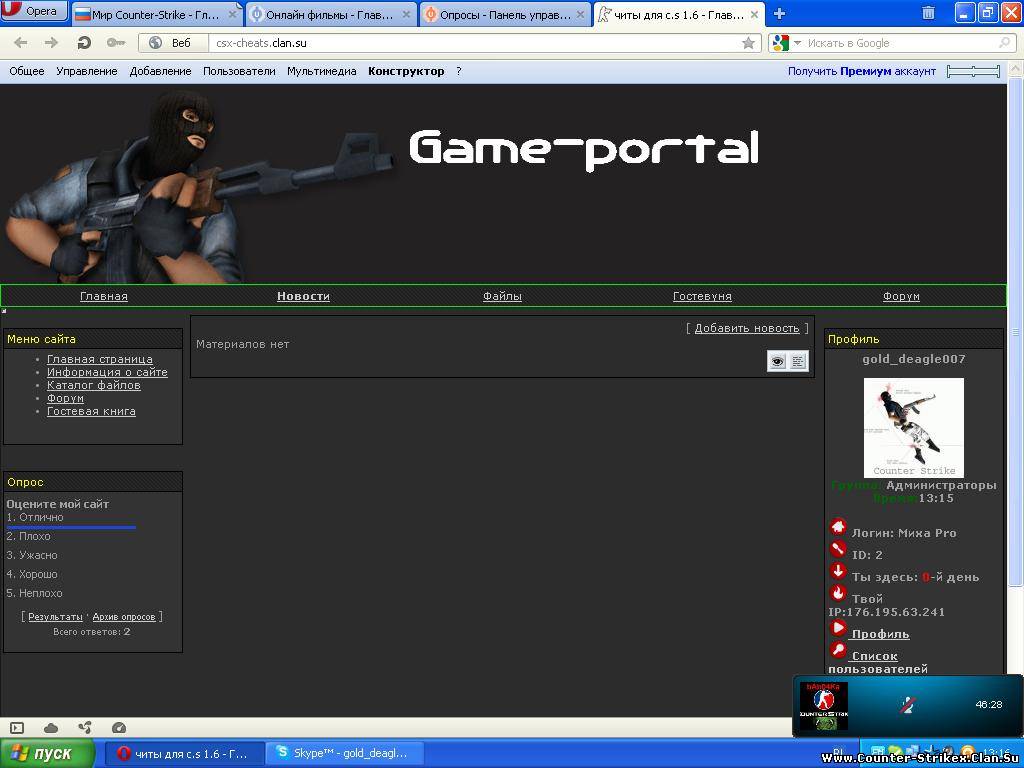The image size is (1024, 768).
Task: Open Информация о сайте in site menu
Action: [x=107, y=372]
